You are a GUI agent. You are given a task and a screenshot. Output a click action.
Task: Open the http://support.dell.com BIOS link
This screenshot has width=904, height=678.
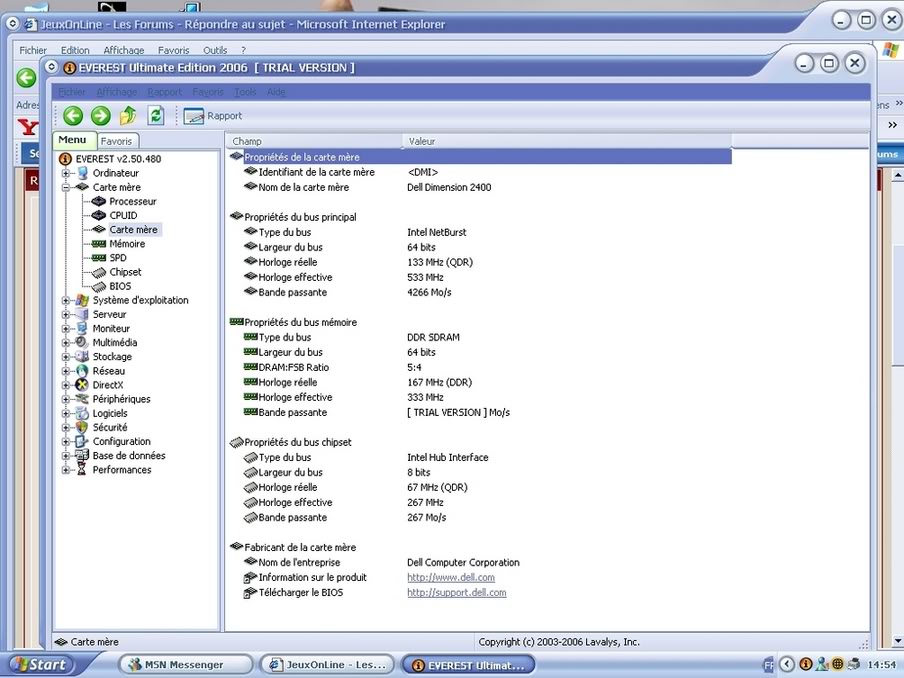[x=457, y=593]
